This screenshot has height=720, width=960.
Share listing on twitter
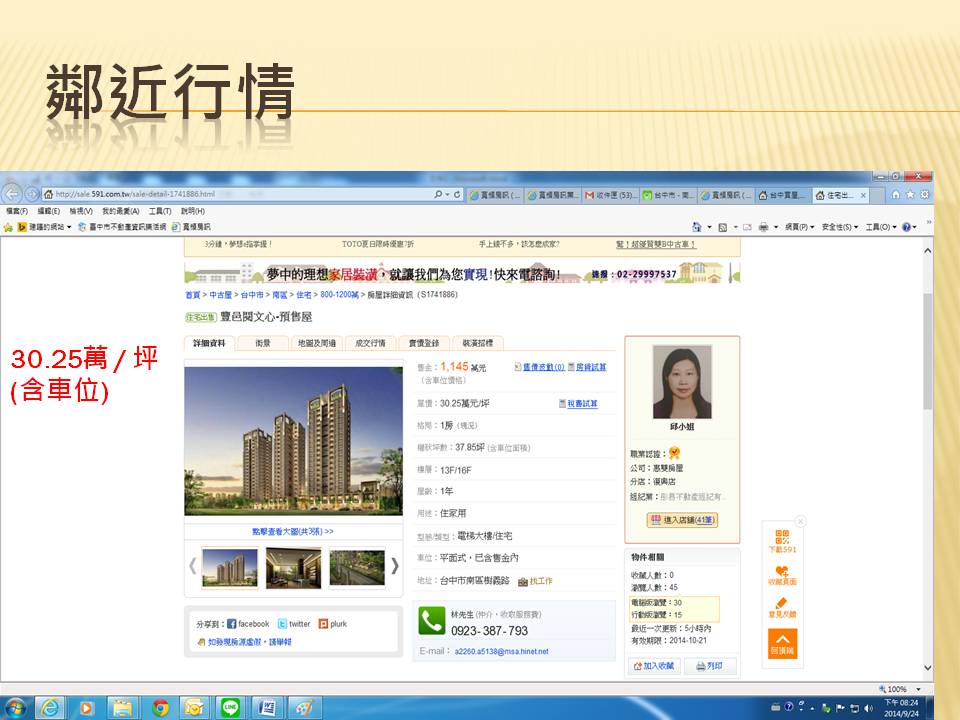(x=294, y=624)
